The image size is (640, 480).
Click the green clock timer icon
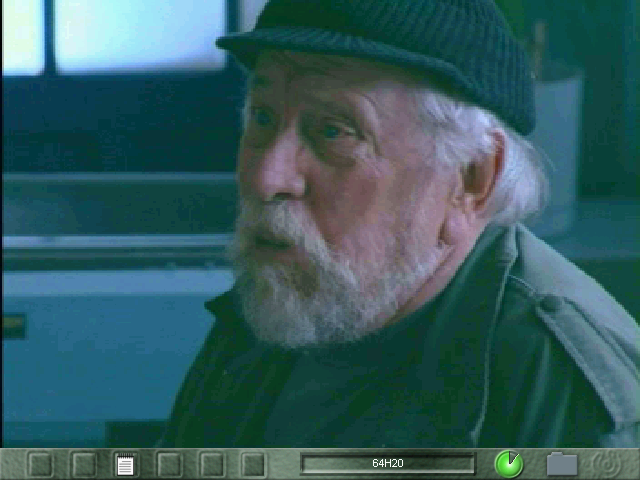click(509, 464)
